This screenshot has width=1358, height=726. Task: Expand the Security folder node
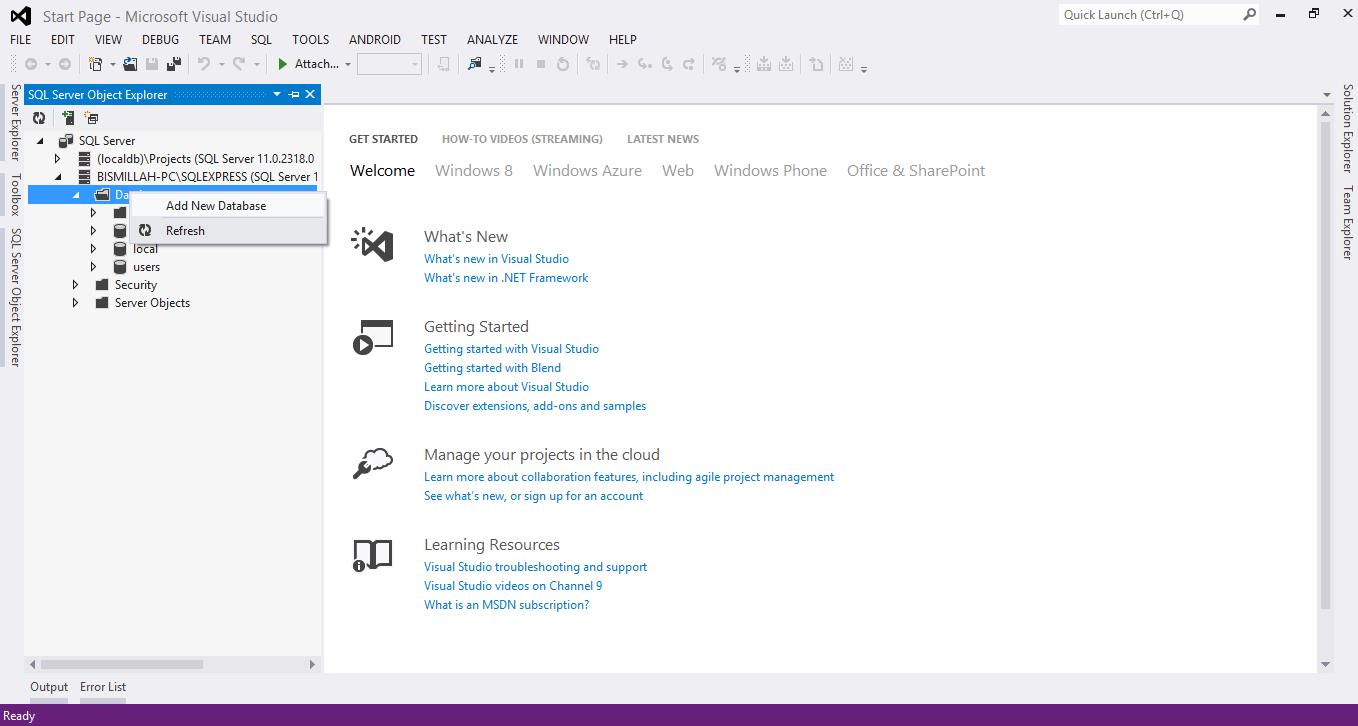(x=76, y=285)
